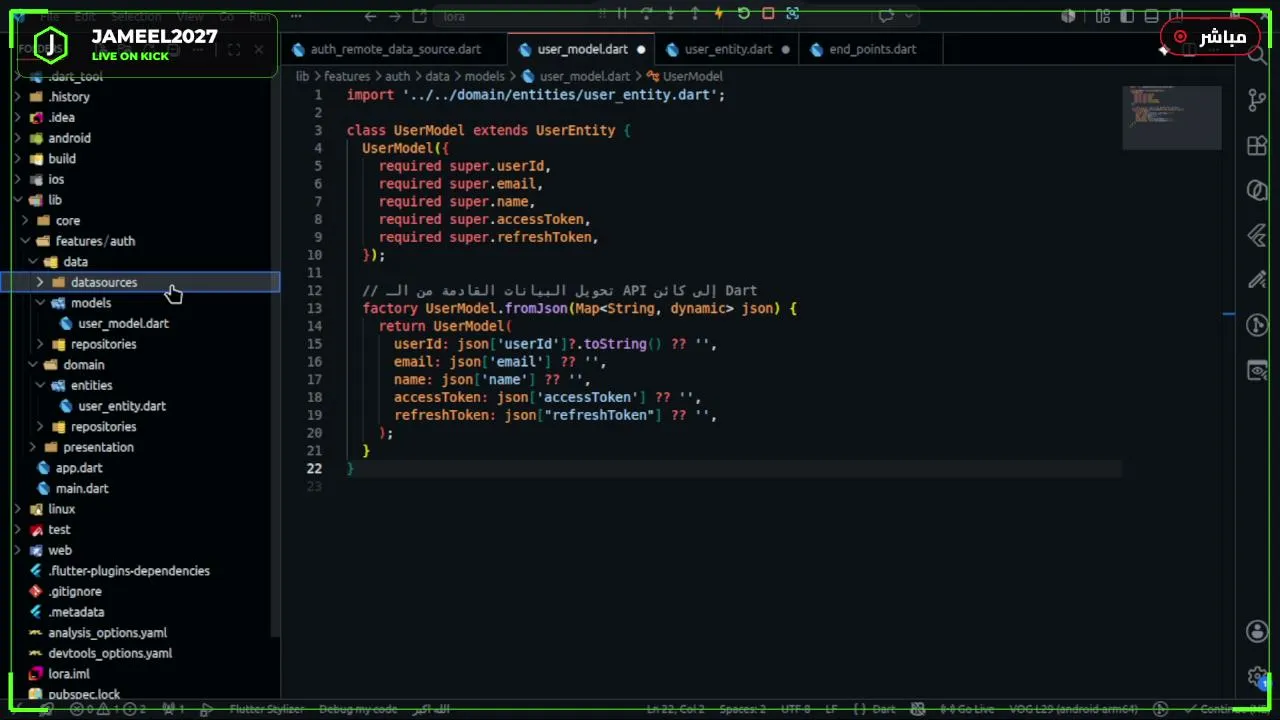Open the Extensions view icon

[x=1257, y=146]
